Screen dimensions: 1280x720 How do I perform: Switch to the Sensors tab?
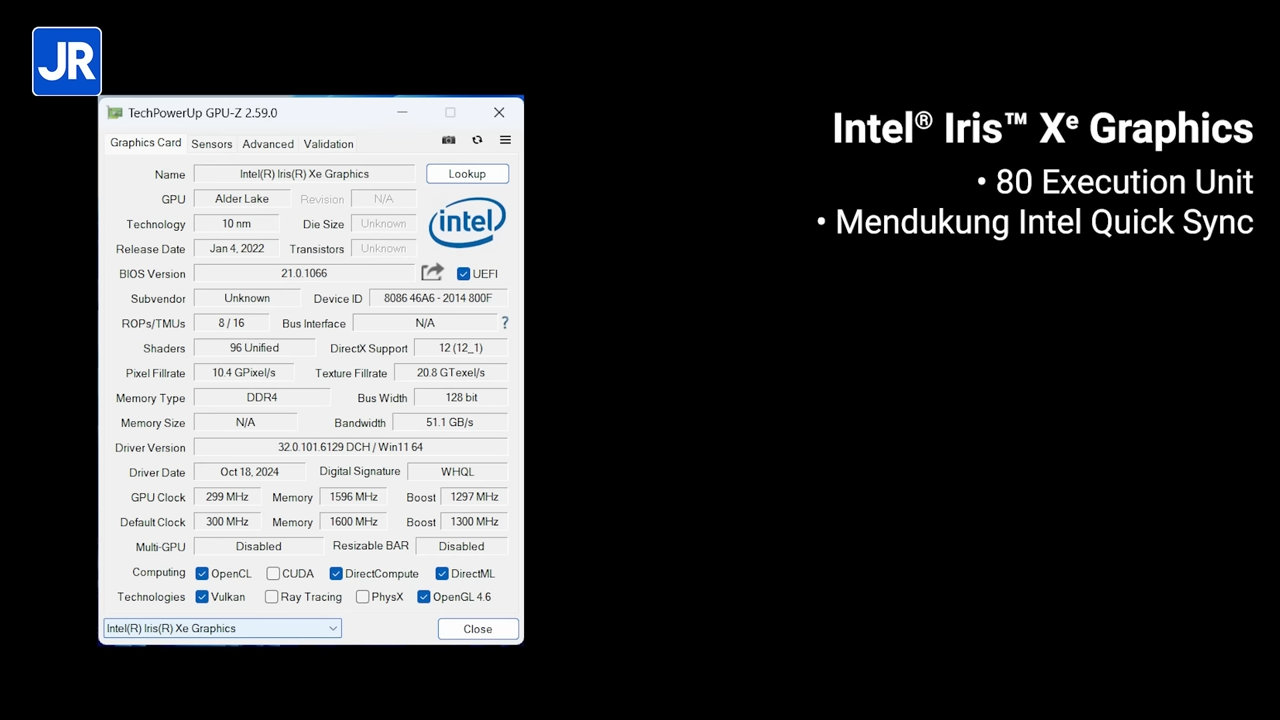(x=211, y=144)
